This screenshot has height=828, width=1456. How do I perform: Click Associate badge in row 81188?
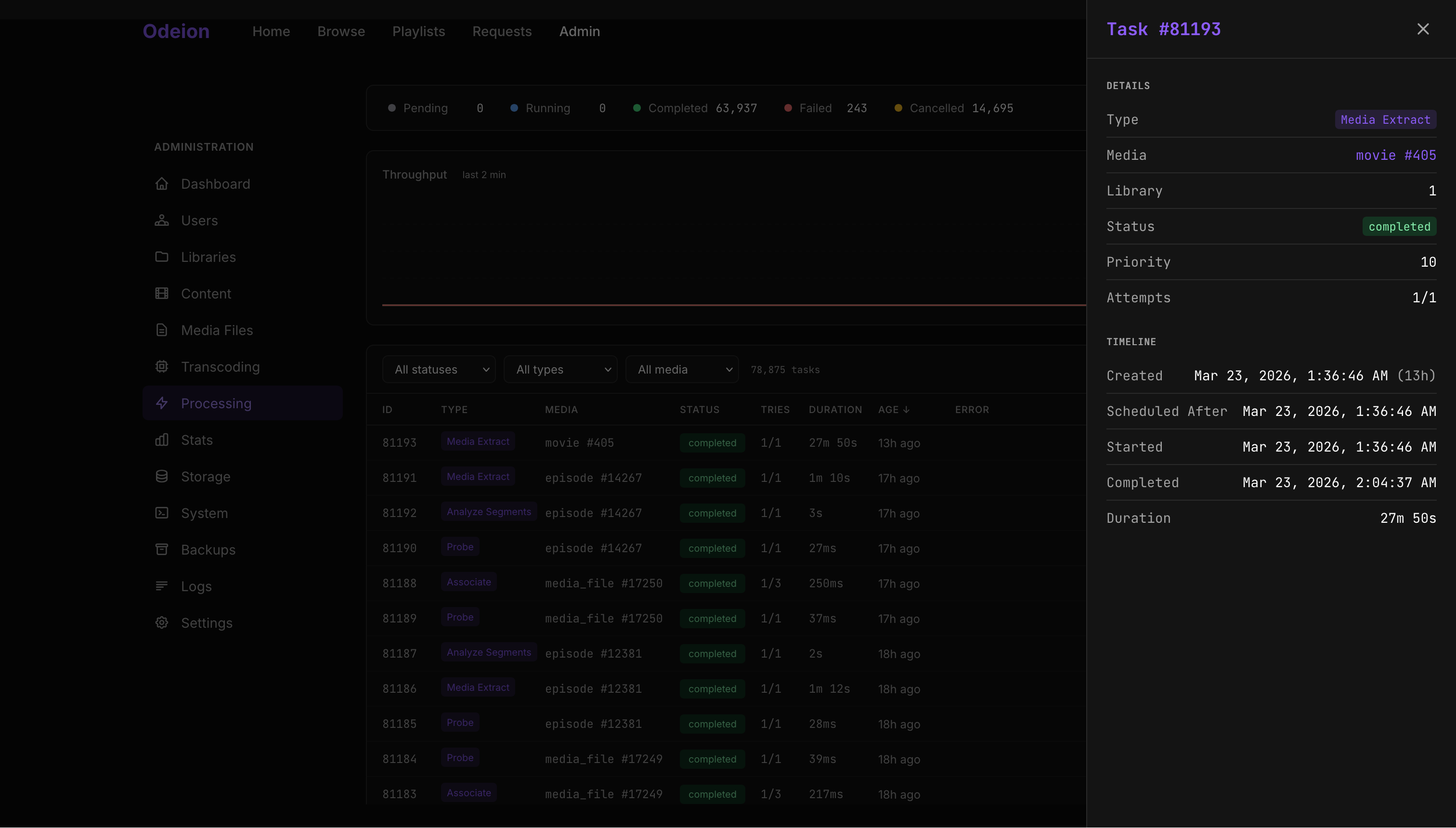point(468,582)
